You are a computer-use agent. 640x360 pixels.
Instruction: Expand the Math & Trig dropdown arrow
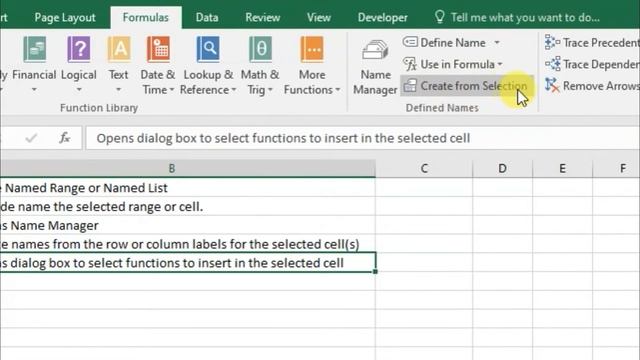[270, 90]
